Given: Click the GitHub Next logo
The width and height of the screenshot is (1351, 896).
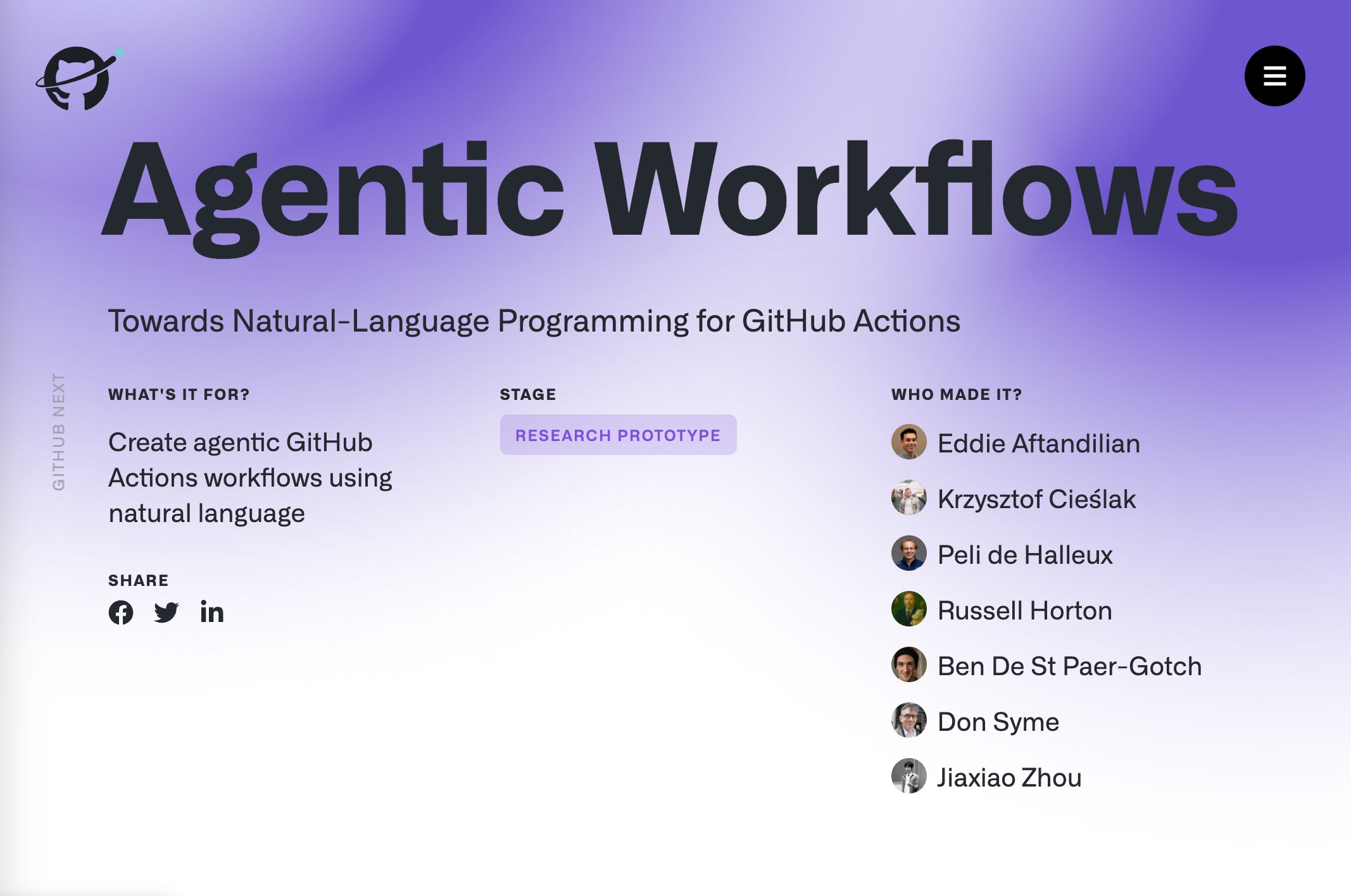Looking at the screenshot, I should point(78,78).
